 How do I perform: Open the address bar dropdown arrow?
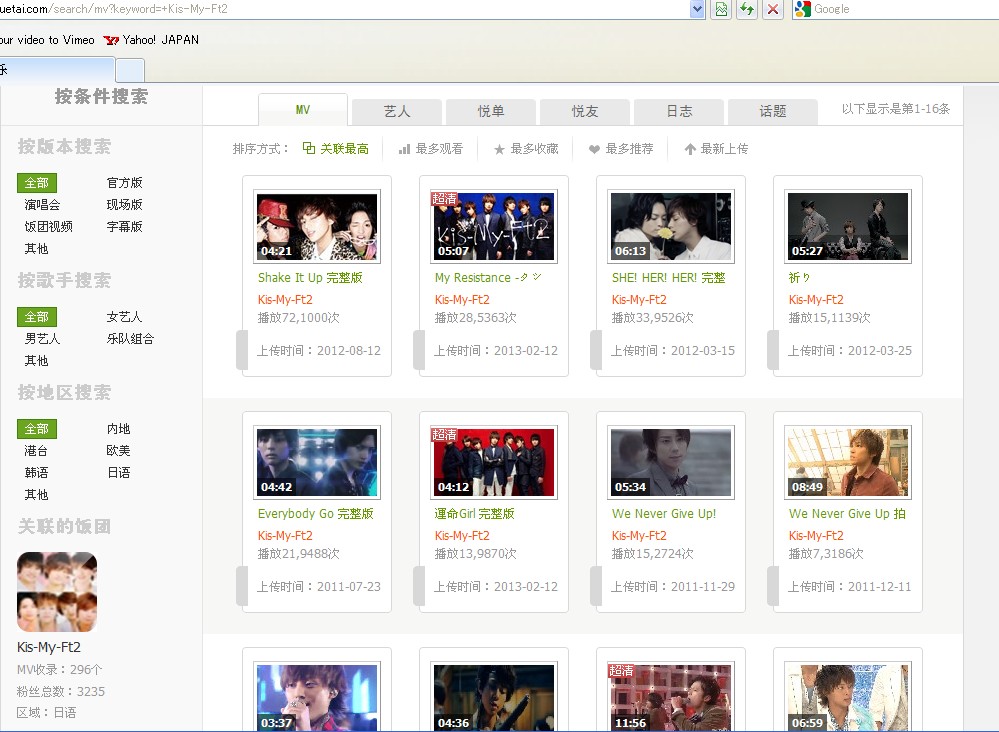(698, 9)
